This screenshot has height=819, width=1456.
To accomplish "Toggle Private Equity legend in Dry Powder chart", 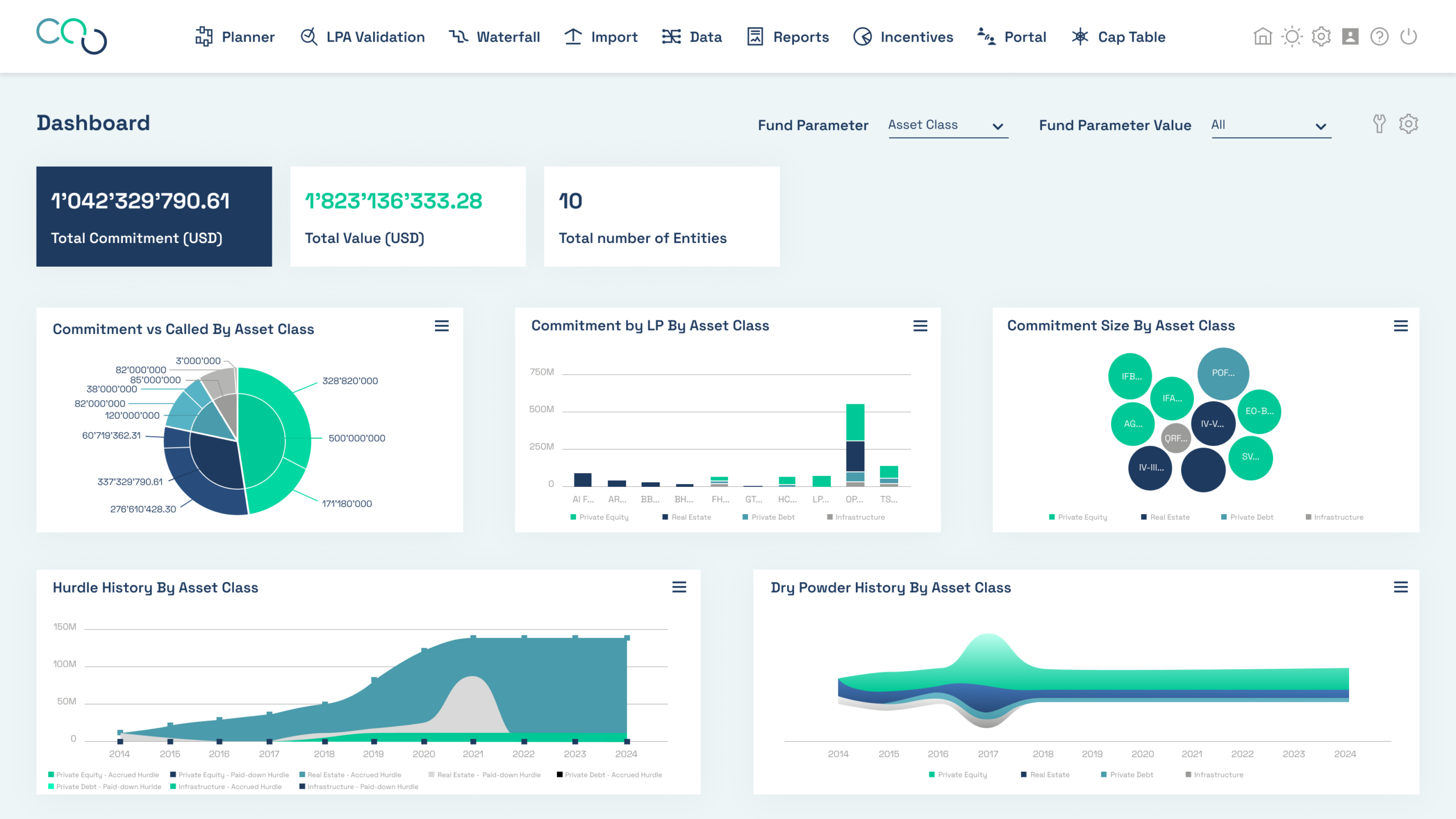I will coord(958,775).
